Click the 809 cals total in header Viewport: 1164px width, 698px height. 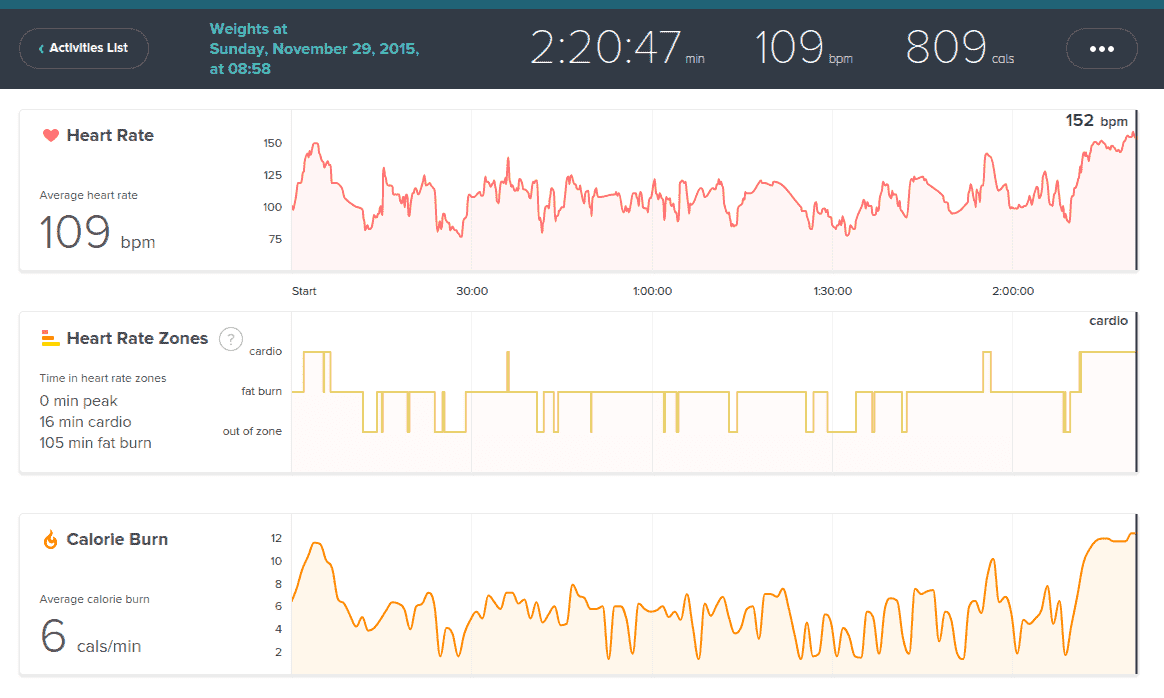click(x=959, y=48)
